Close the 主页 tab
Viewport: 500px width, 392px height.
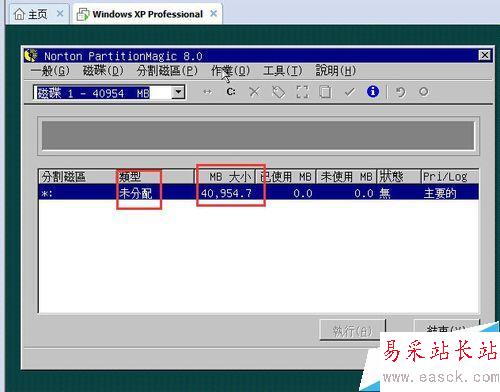click(60, 14)
